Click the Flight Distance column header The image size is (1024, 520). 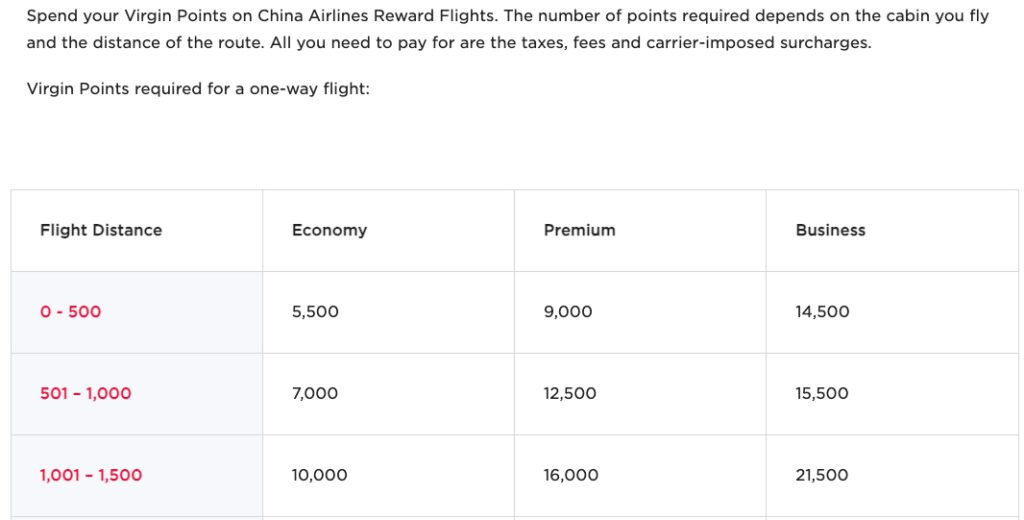coord(101,230)
